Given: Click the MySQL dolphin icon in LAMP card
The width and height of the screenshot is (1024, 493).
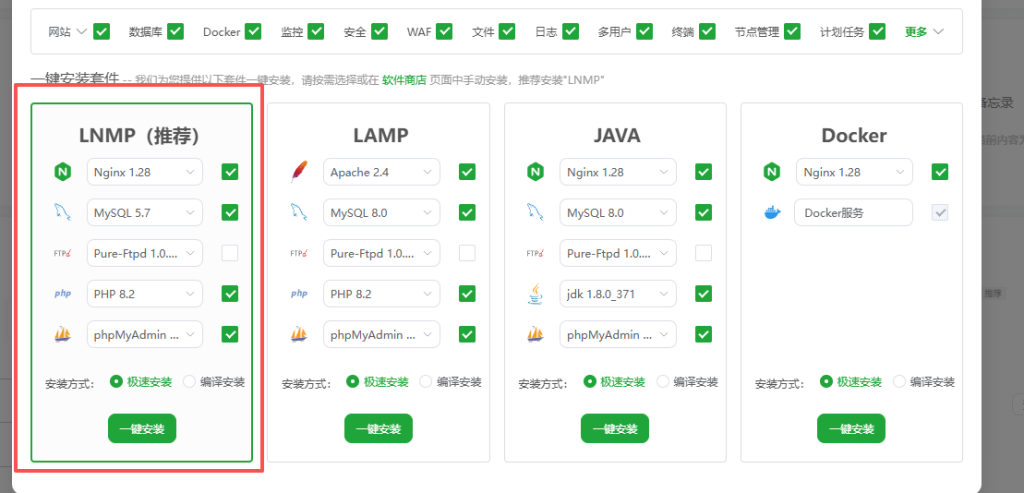Looking at the screenshot, I should coord(299,212).
